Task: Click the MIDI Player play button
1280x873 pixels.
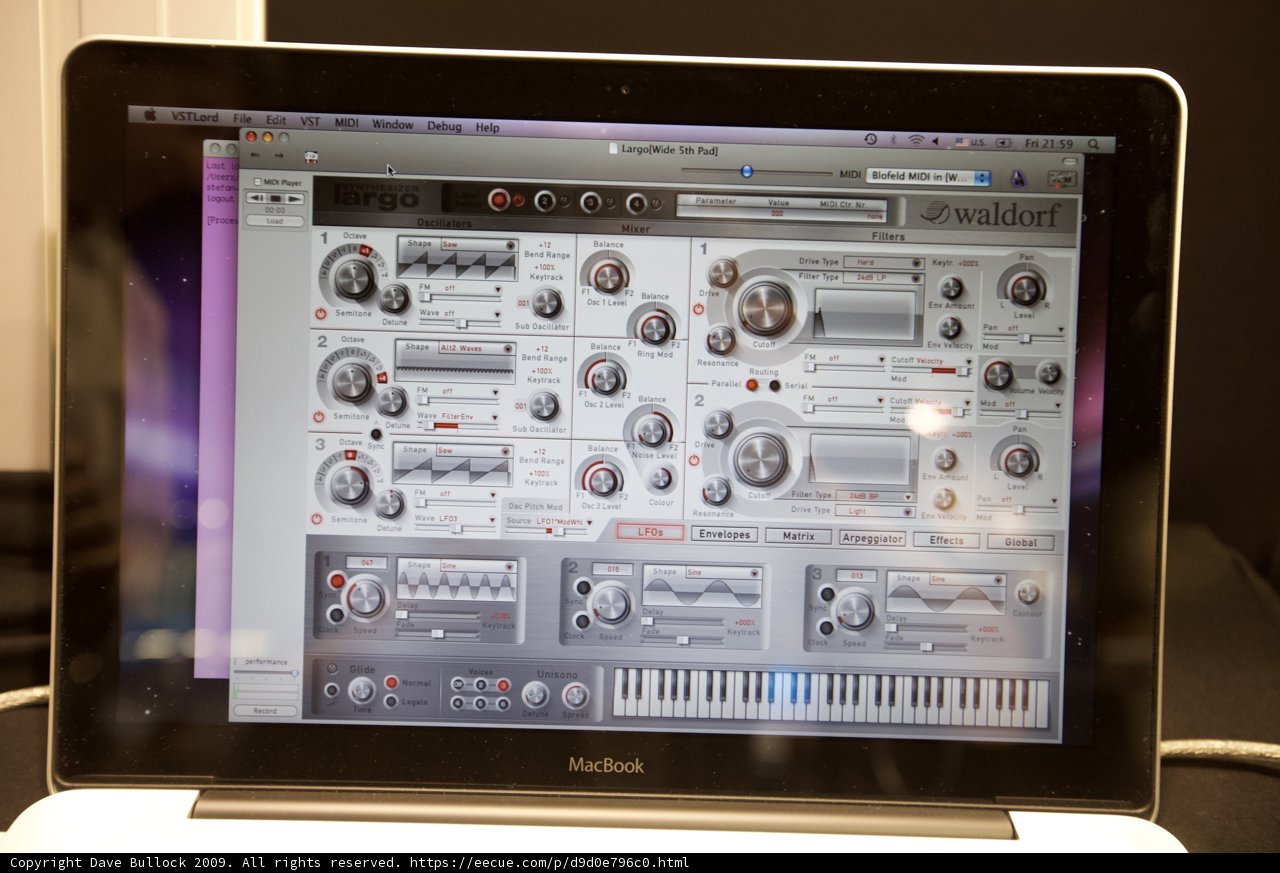Action: coord(293,198)
